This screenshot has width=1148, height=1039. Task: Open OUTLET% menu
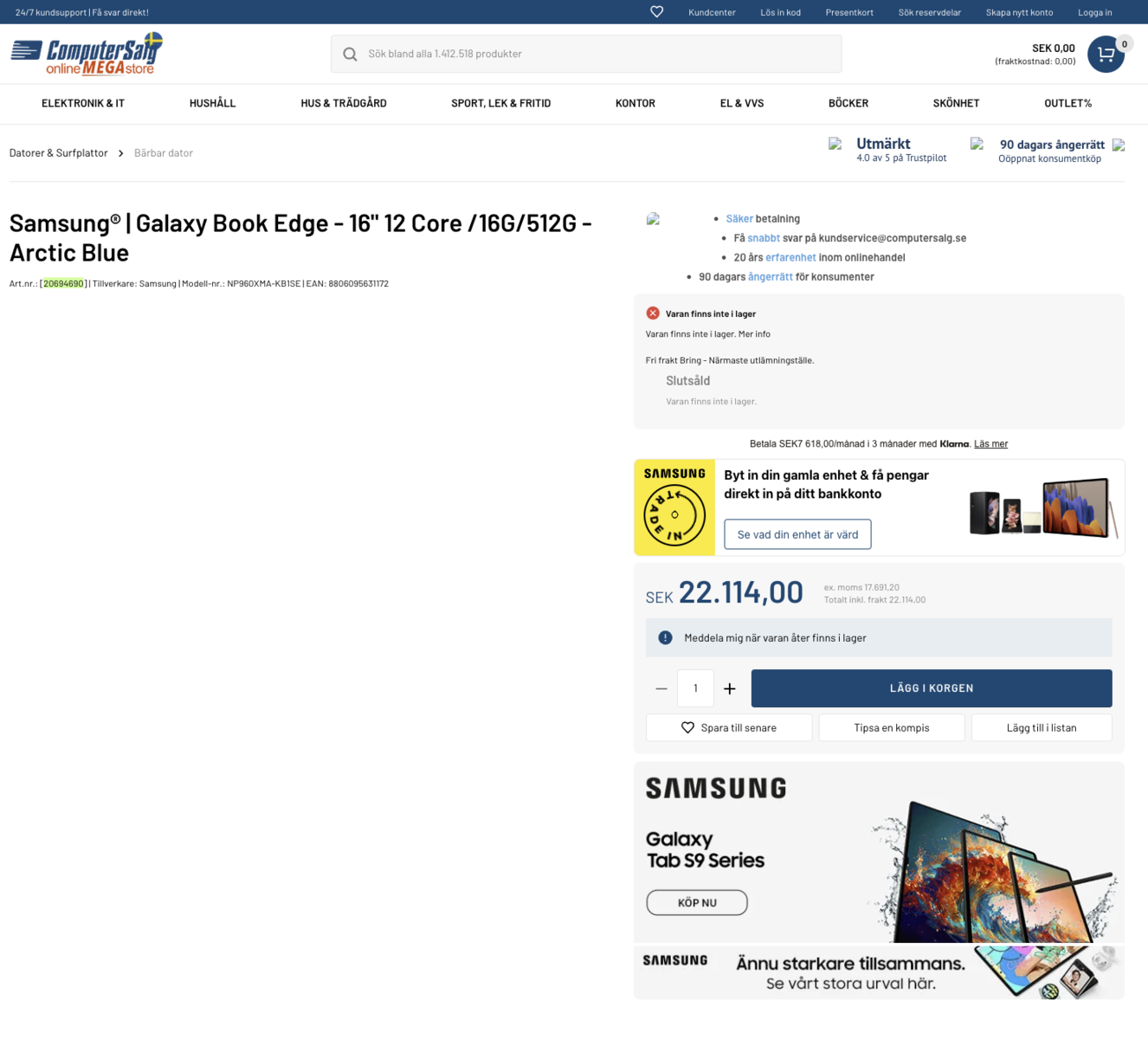pyautogui.click(x=1067, y=103)
